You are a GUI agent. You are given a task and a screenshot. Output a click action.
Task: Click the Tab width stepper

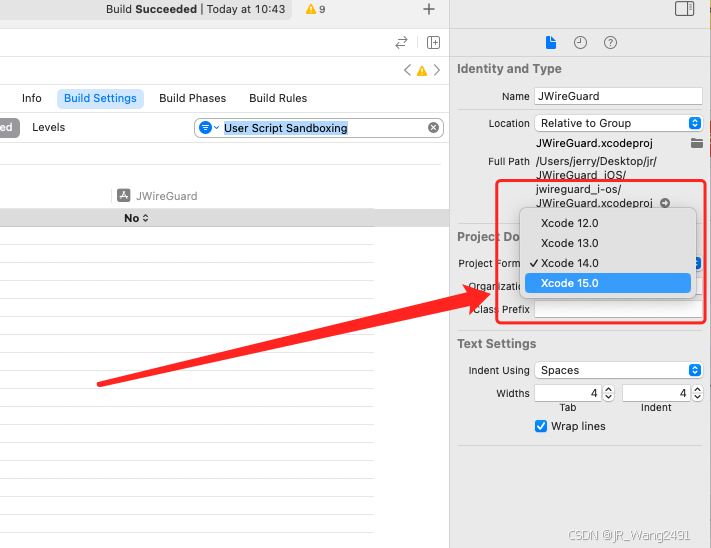coord(609,393)
